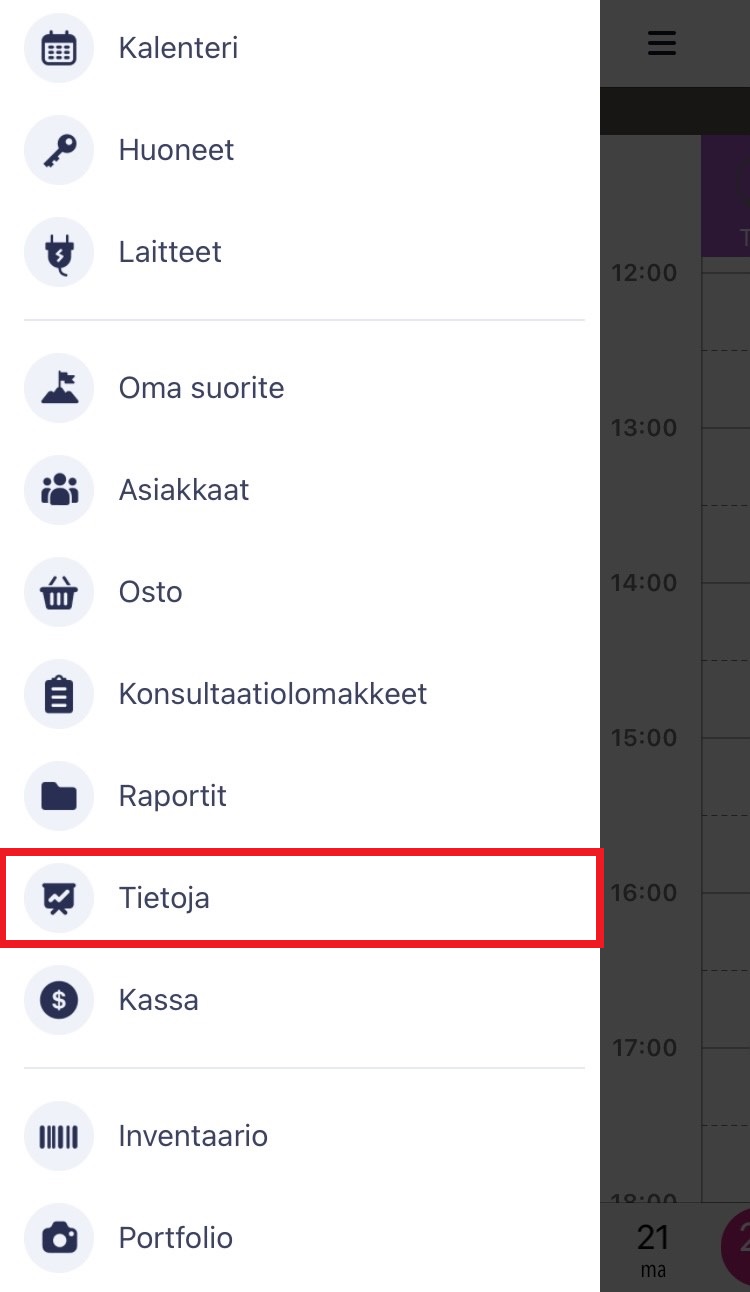Tap the Portfolio camera icon
Image resolution: width=750 pixels, height=1292 pixels.
pos(59,1238)
